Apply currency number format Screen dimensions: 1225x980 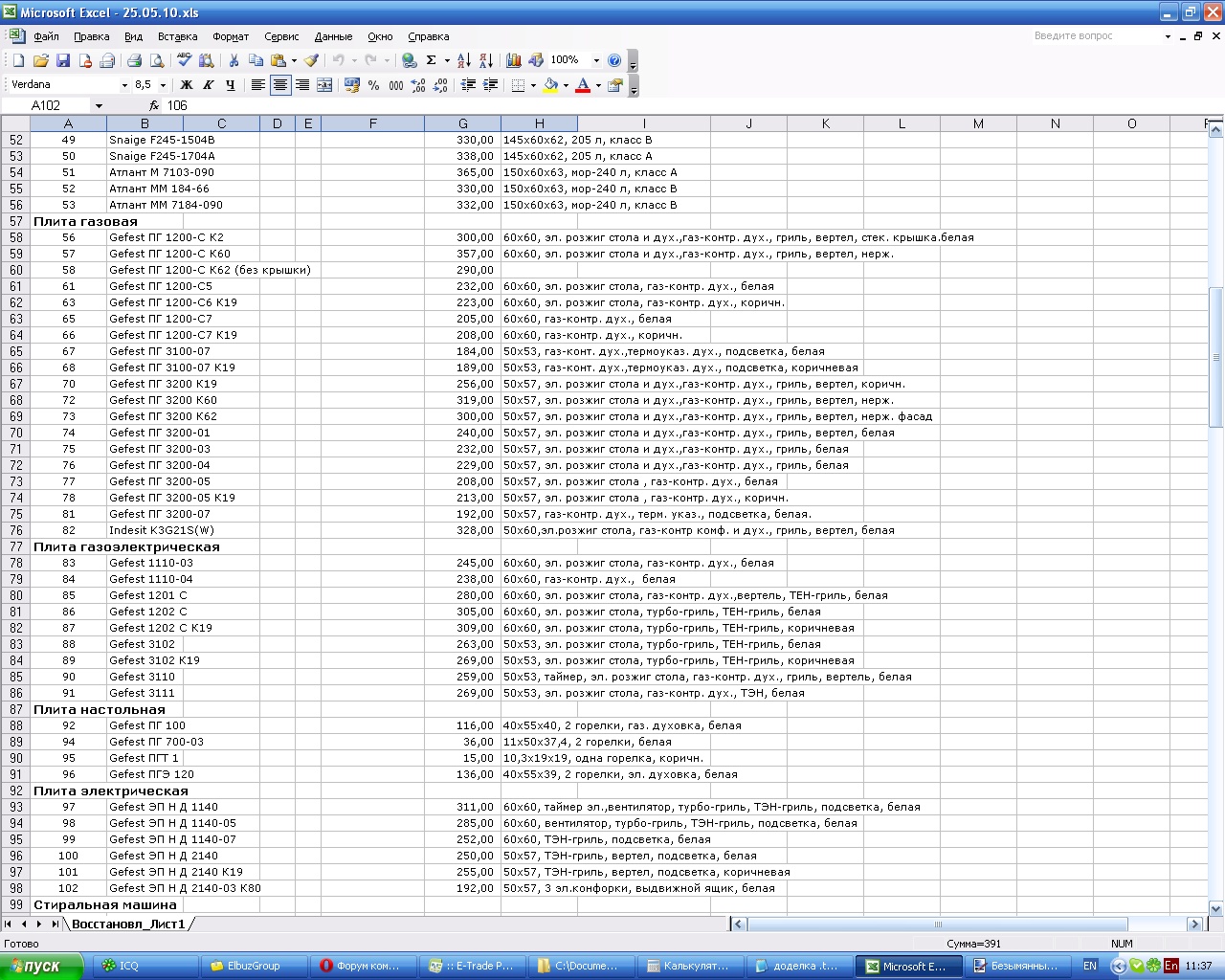tap(352, 85)
